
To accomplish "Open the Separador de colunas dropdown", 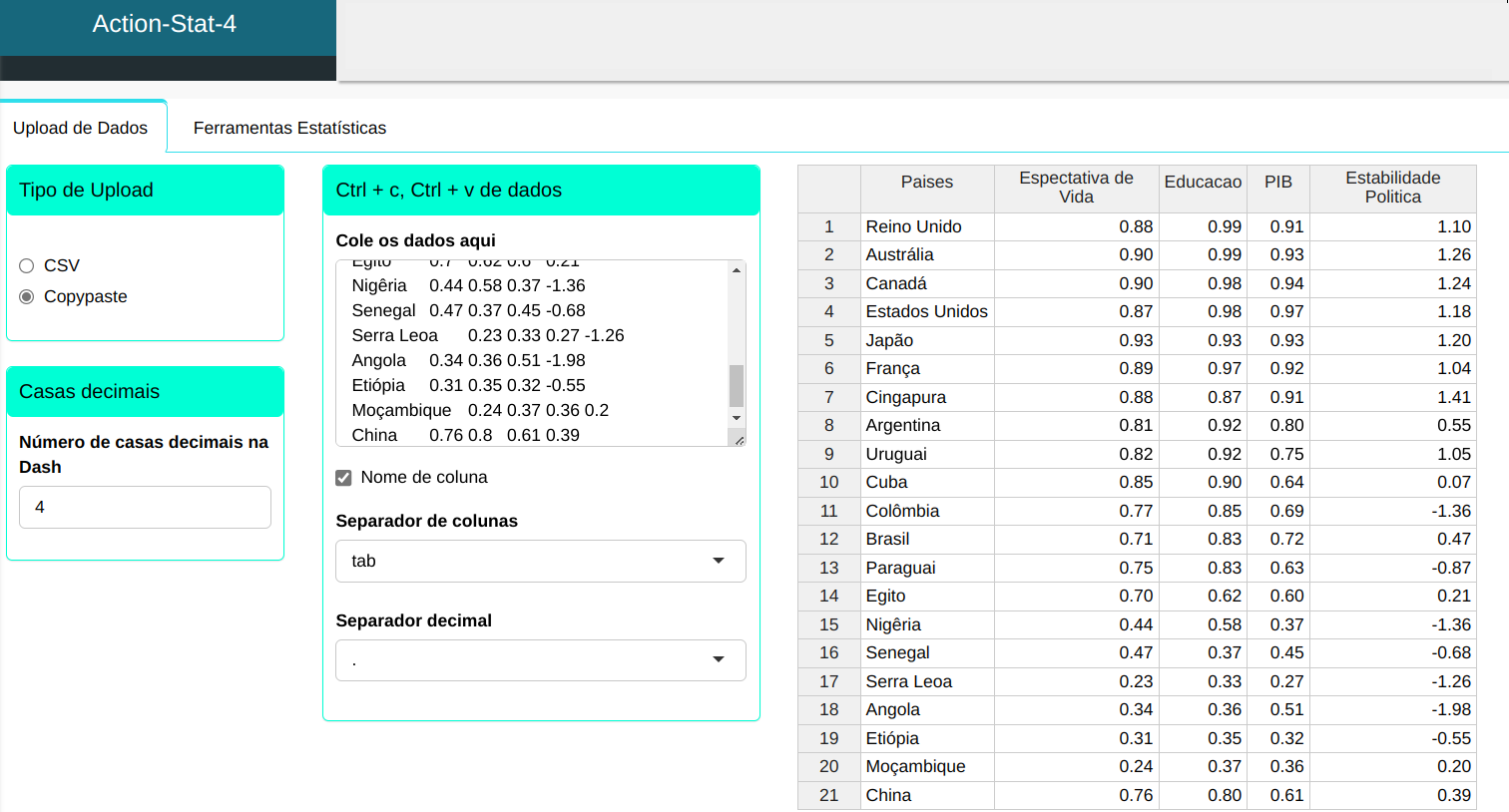I will click(540, 561).
